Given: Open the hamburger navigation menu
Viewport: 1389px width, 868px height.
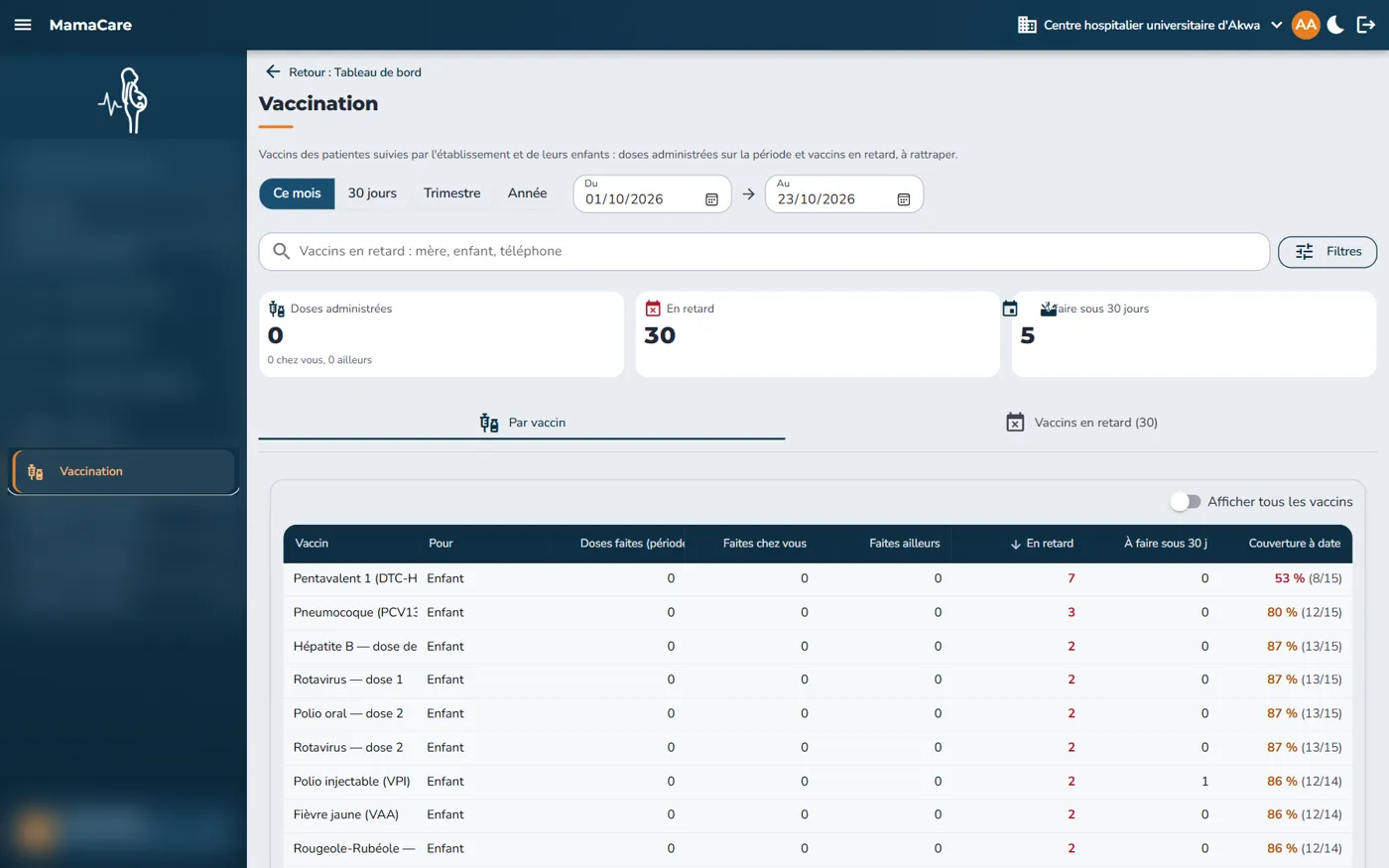Looking at the screenshot, I should 23,25.
